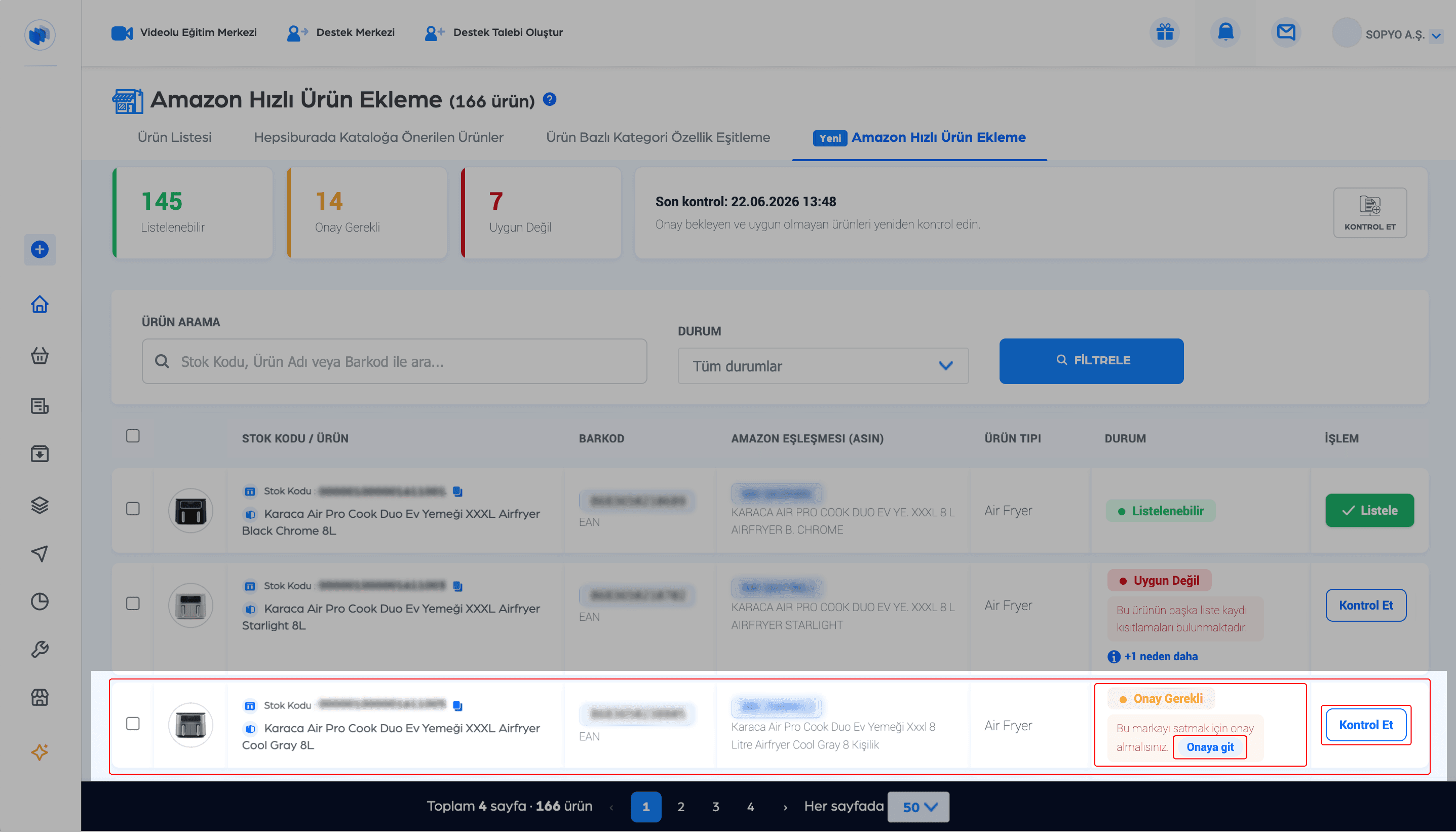Select the Amazon Hızlı Ürün Ekleme tab
1456x832 pixels.
pyautogui.click(x=919, y=138)
